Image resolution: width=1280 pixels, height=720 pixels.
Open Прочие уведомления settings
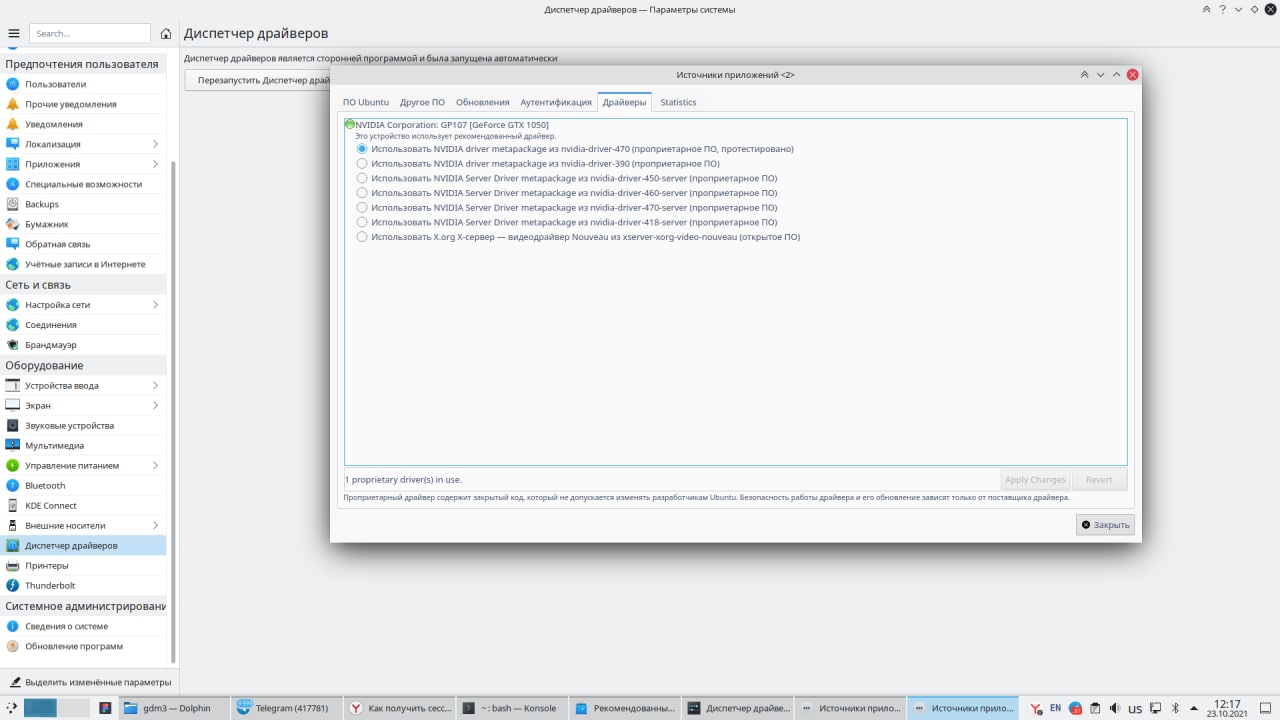84,104
